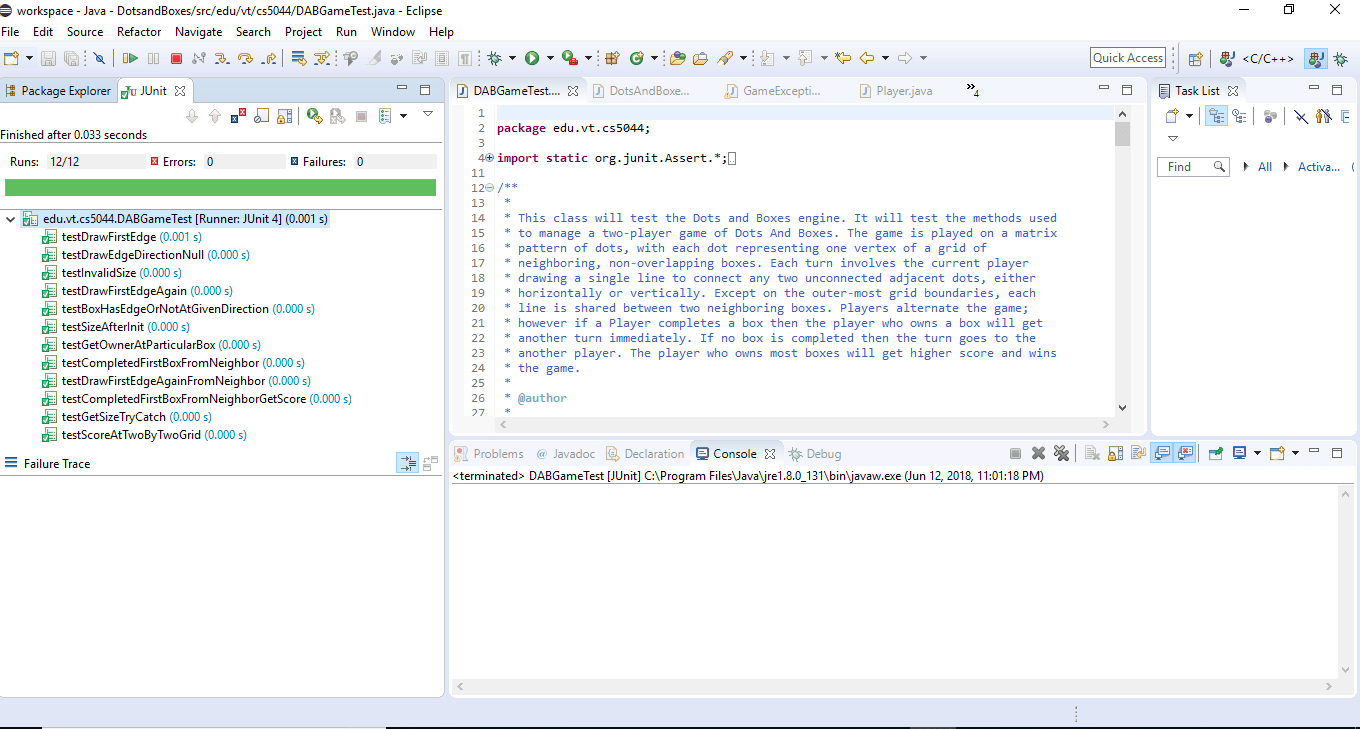This screenshot has height=729, width=1360.
Task: Click Rerun Test icon in the JUnit view
Action: click(x=315, y=116)
